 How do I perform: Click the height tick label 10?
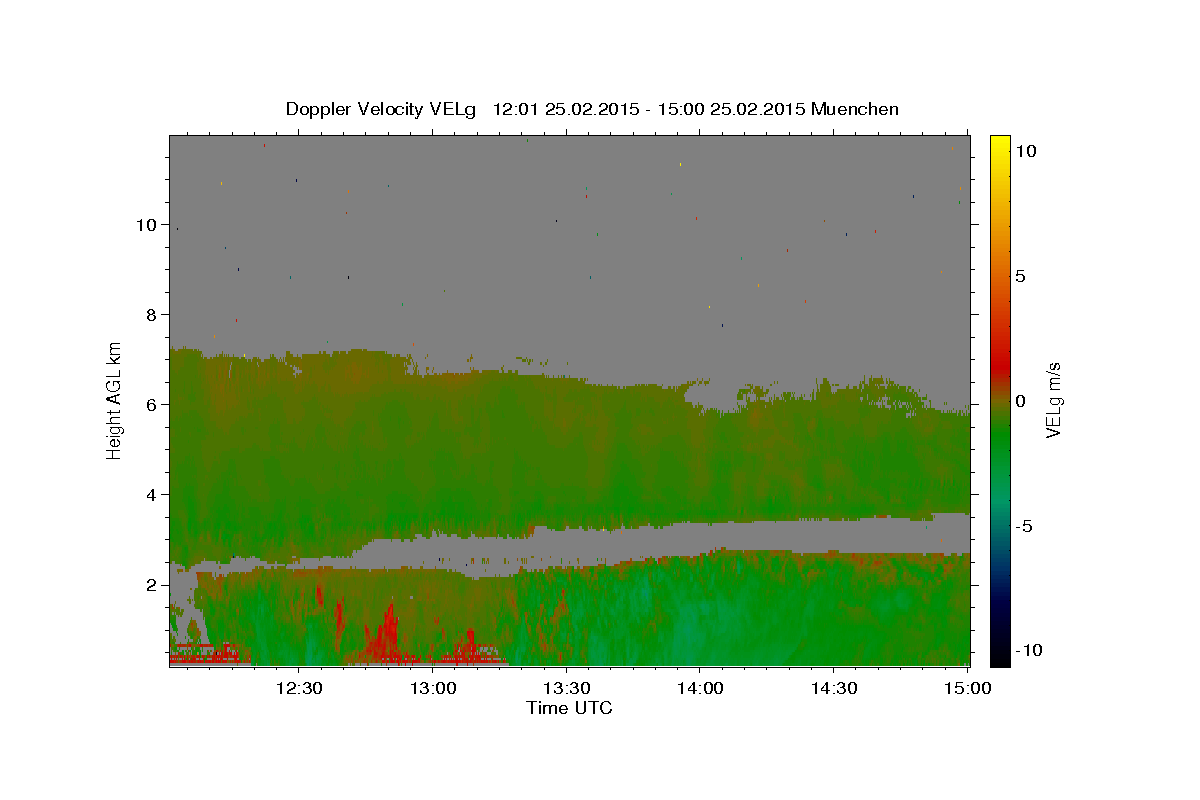146,225
